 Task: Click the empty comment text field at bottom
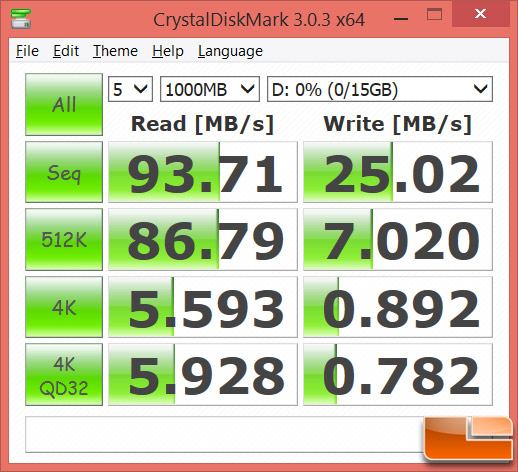click(x=225, y=435)
